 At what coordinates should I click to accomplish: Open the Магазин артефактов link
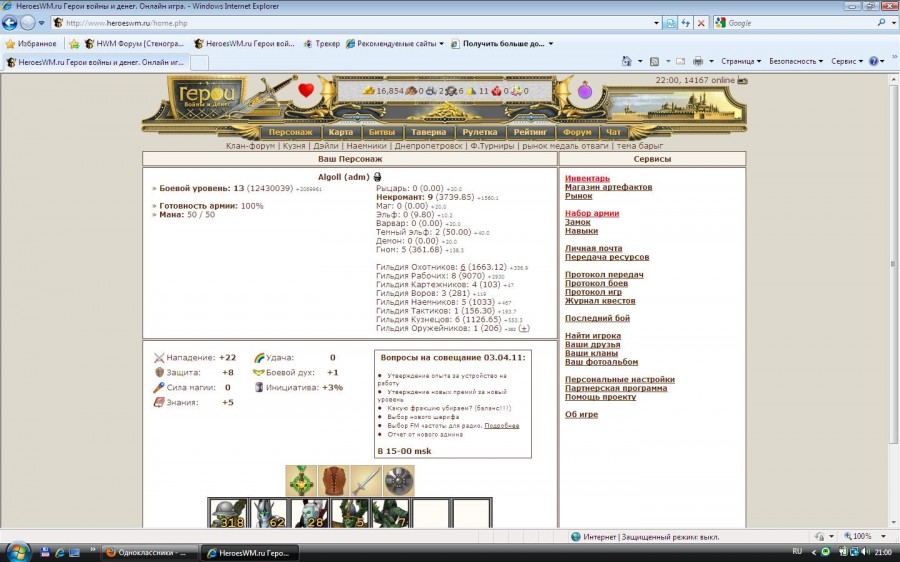(x=608, y=187)
